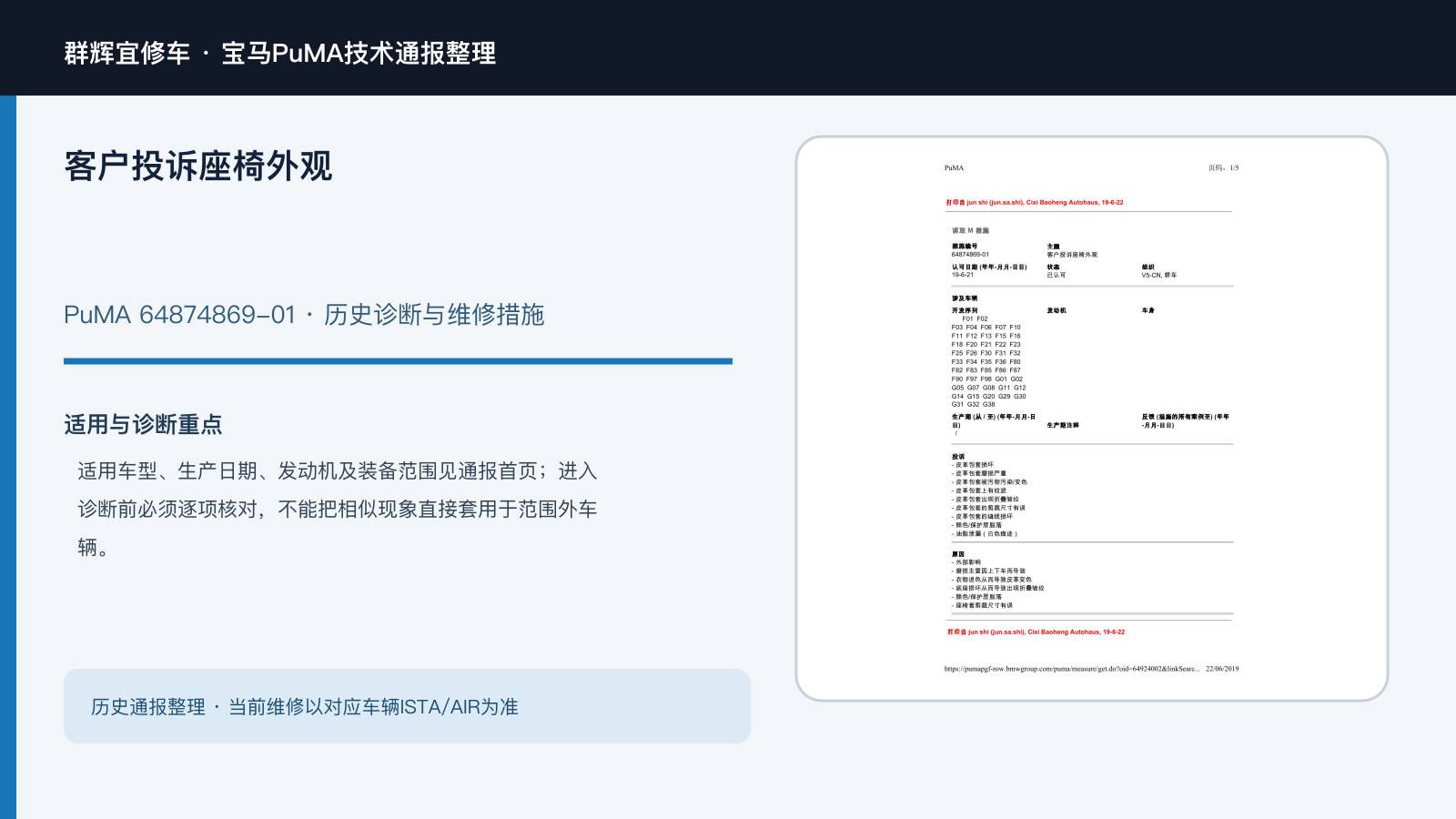
Task: Click the 开发序列 model series list
Action: click(x=988, y=358)
